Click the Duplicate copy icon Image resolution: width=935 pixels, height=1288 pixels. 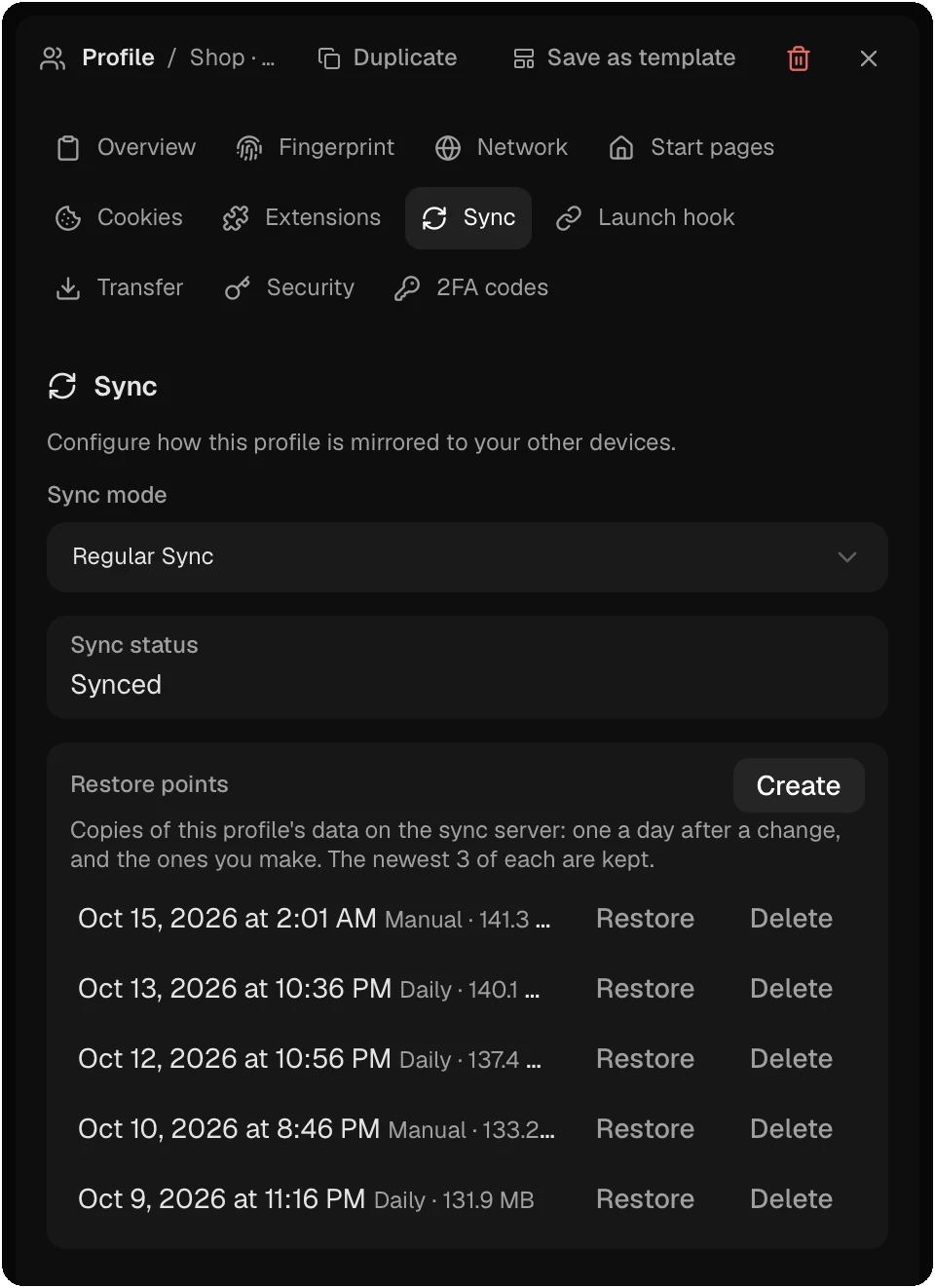(x=329, y=58)
